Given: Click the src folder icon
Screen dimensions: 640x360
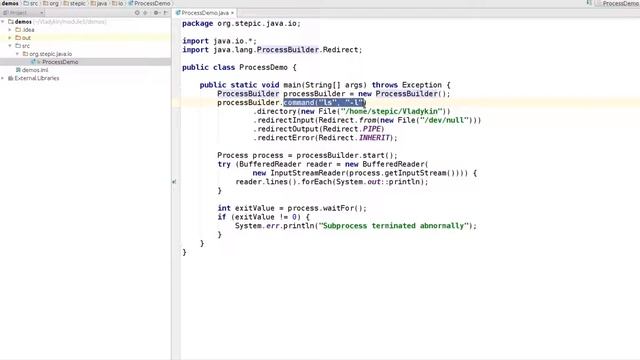Looking at the screenshot, I should (x=18, y=46).
